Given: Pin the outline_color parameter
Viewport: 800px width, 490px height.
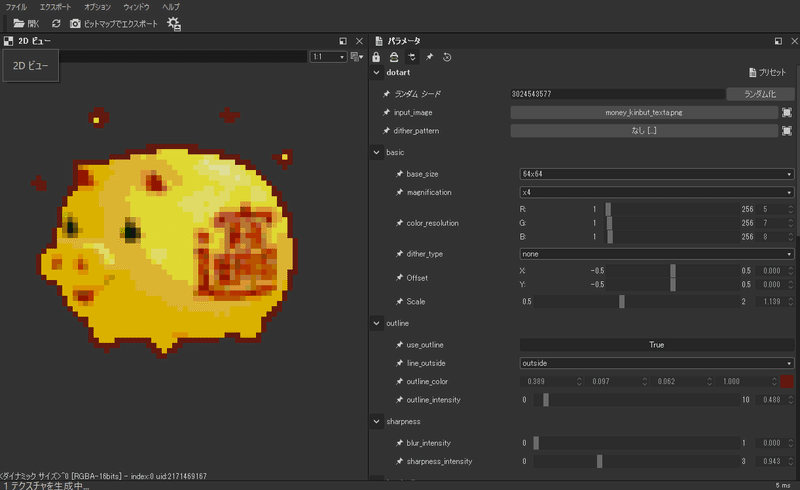Looking at the screenshot, I should 399,382.
